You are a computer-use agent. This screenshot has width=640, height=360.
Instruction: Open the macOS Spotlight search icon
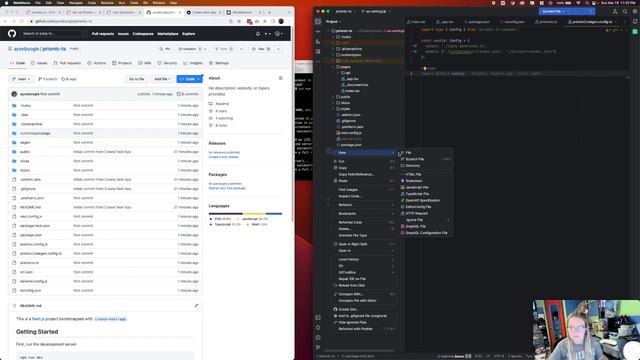tap(587, 3)
